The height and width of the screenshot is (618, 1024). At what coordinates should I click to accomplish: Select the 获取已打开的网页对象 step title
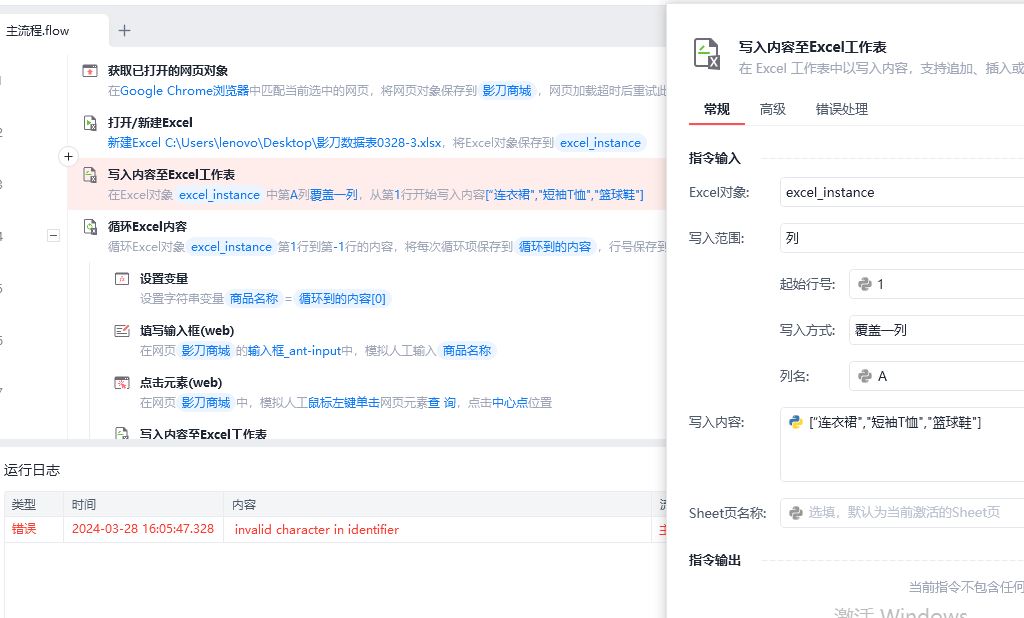coord(168,71)
